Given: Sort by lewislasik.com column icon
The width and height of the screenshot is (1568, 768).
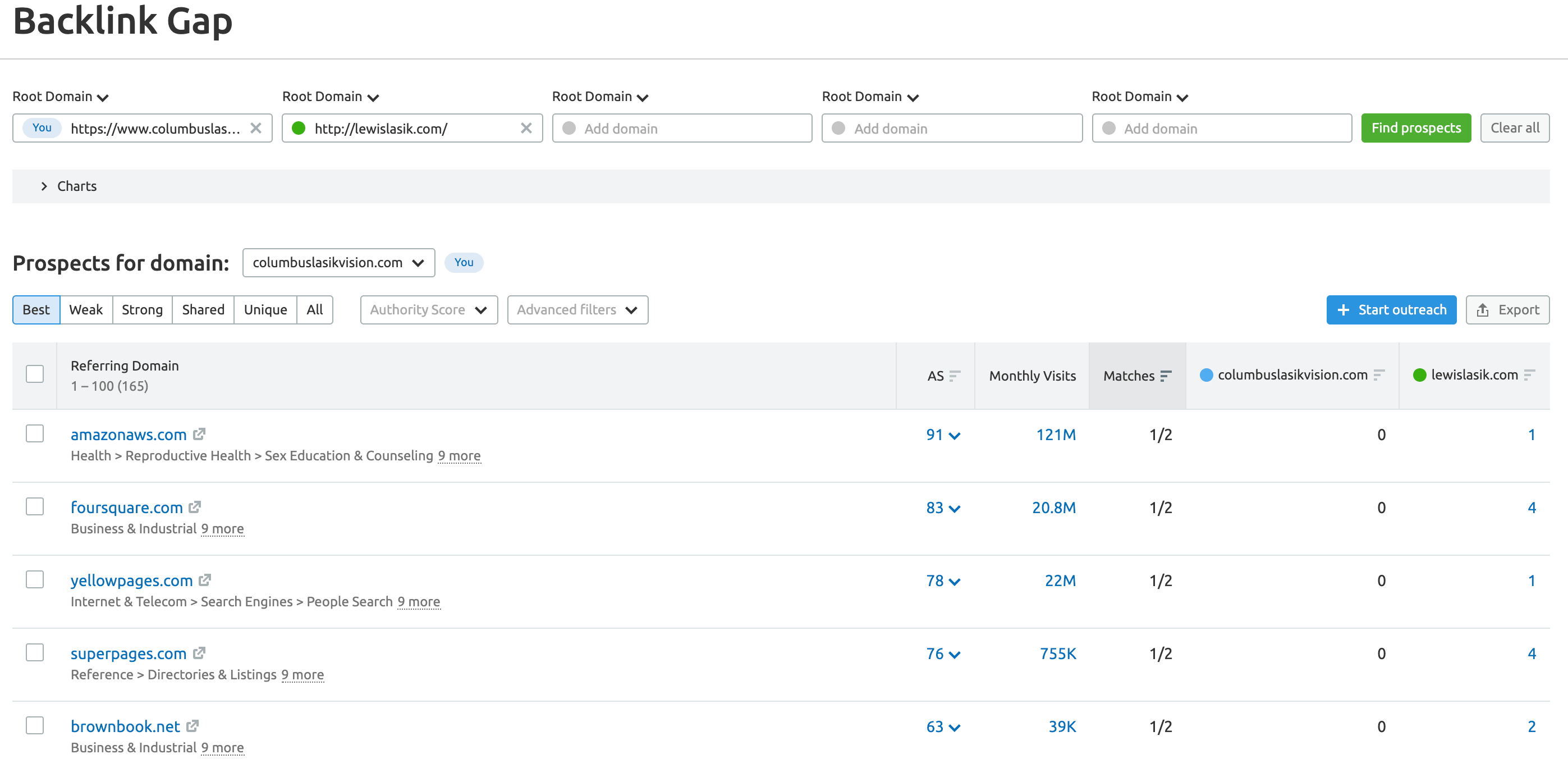Looking at the screenshot, I should (1530, 375).
